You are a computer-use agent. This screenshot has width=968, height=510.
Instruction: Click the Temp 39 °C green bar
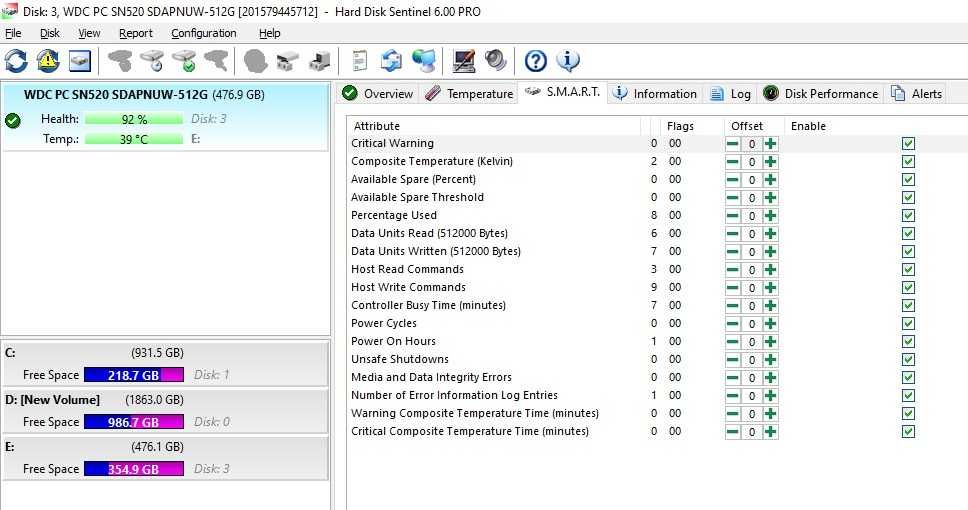click(134, 139)
